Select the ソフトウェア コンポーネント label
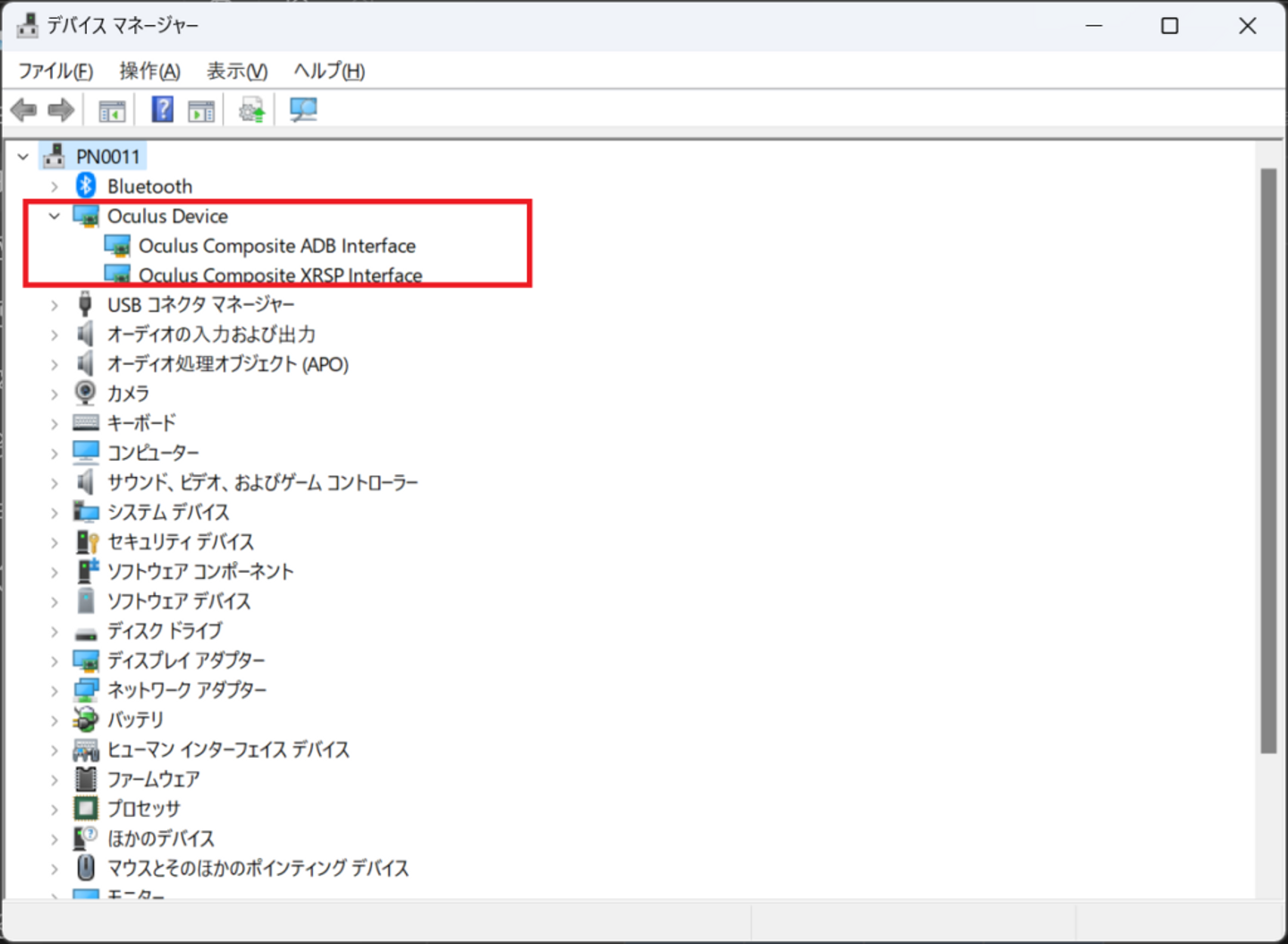This screenshot has width=1288, height=944. [200, 571]
